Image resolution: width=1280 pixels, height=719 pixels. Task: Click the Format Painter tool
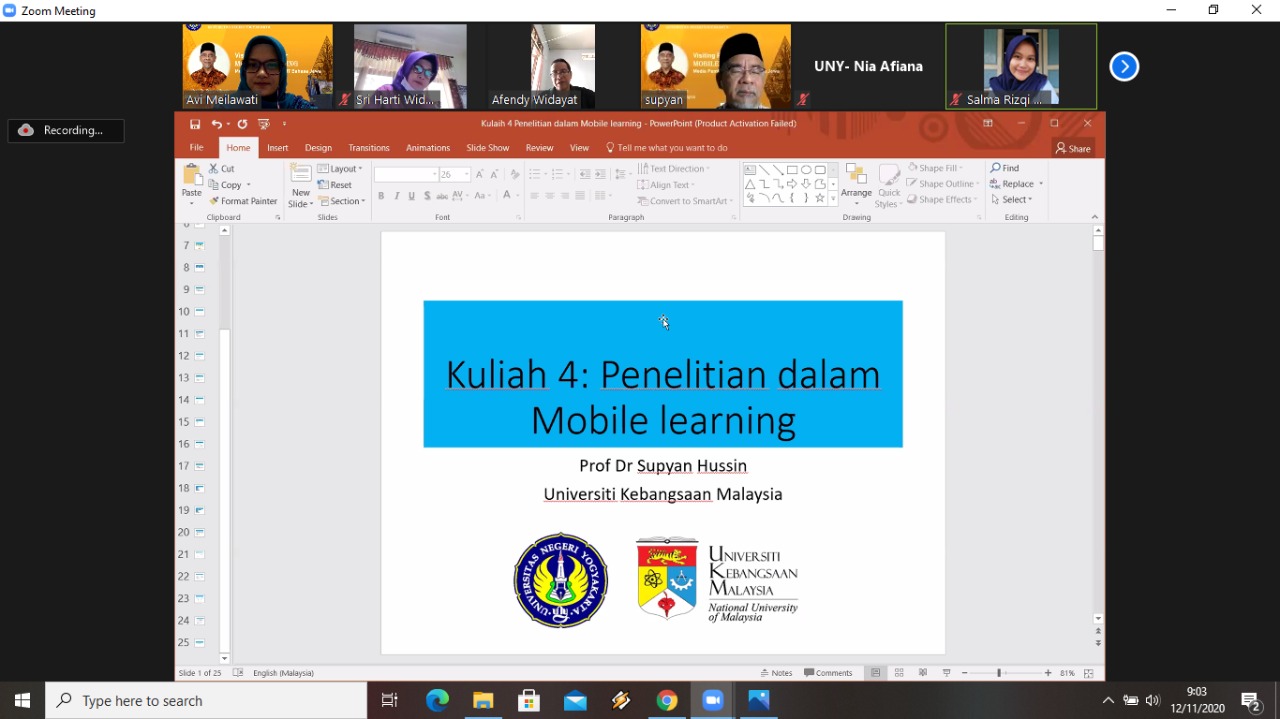tap(243, 201)
